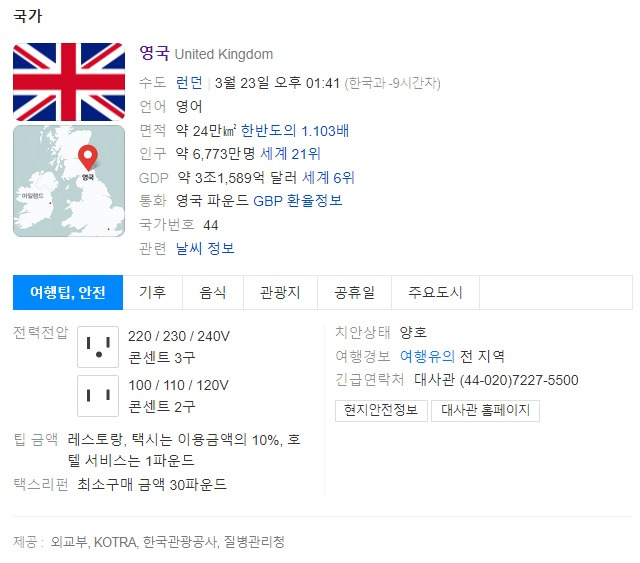Image resolution: width=640 pixels, height=563 pixels.
Task: Click the 3-prong outlet icon
Action: click(98, 347)
